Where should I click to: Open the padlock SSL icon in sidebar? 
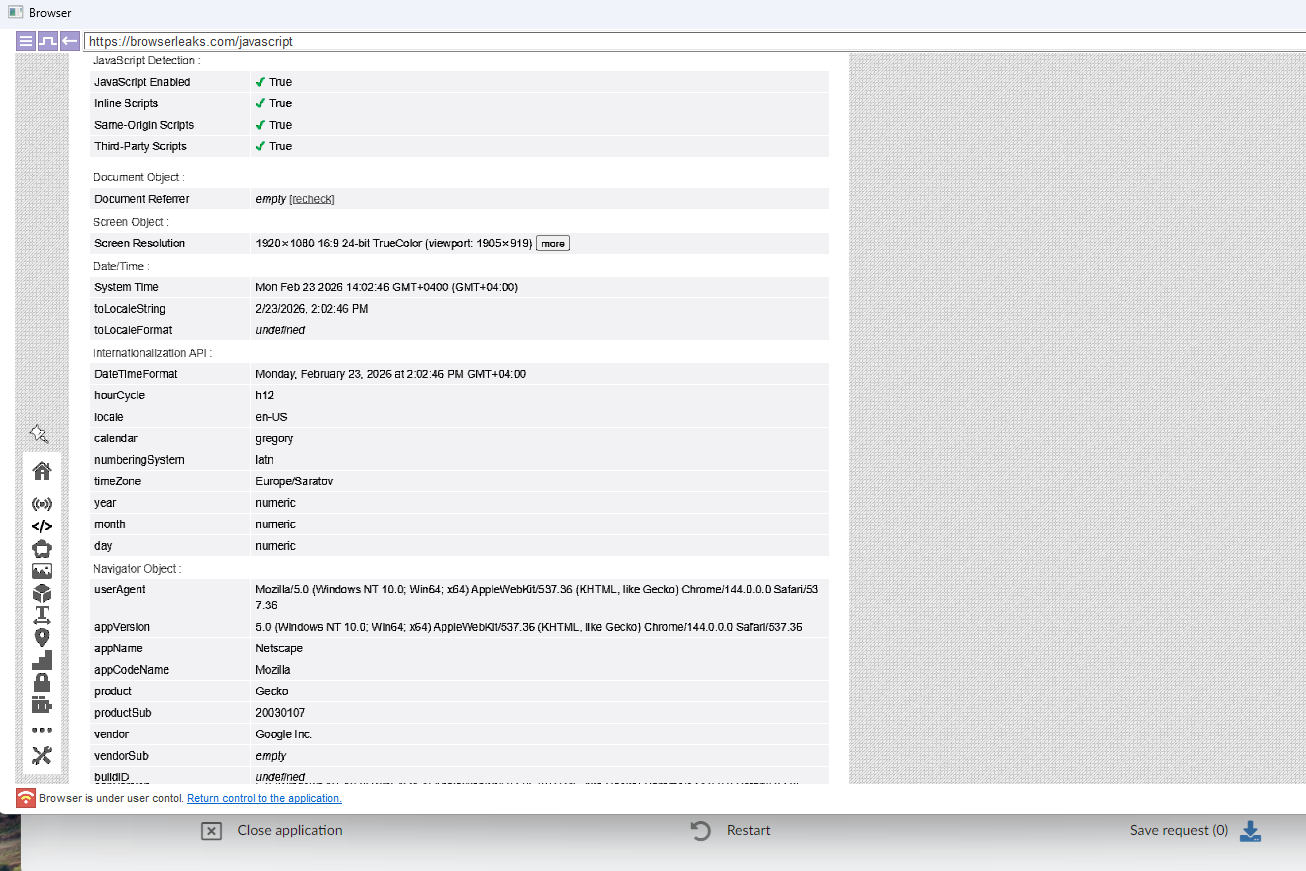pyautogui.click(x=42, y=682)
